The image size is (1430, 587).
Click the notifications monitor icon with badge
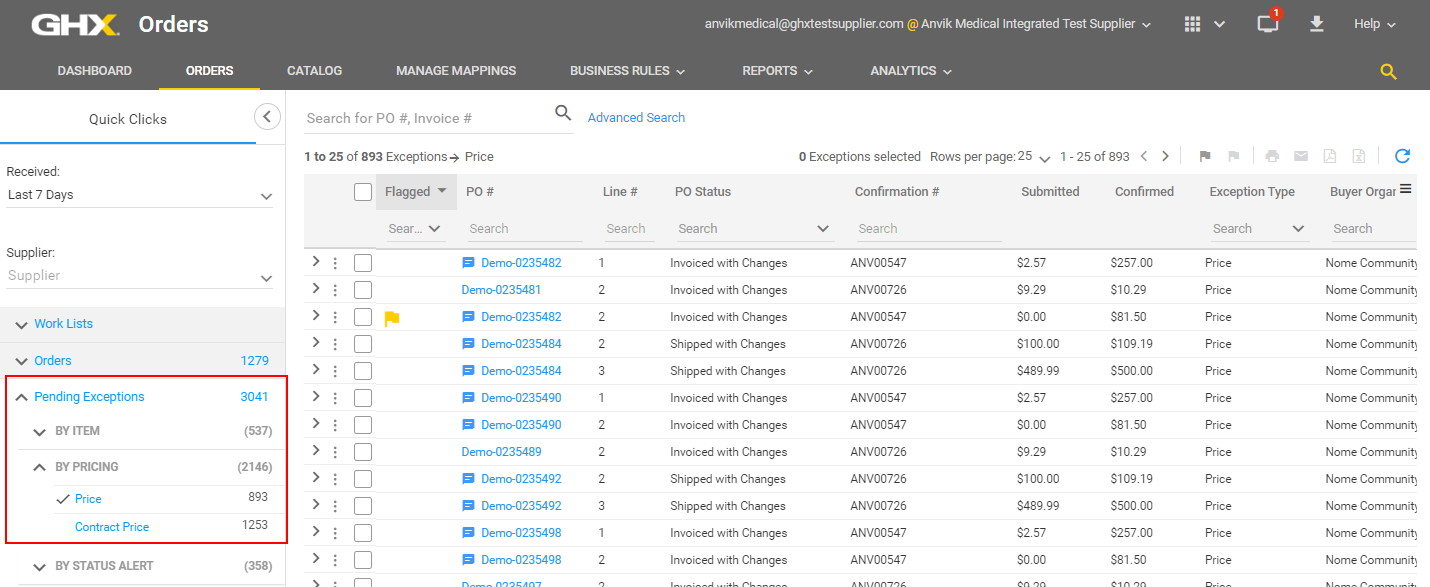pyautogui.click(x=1268, y=24)
